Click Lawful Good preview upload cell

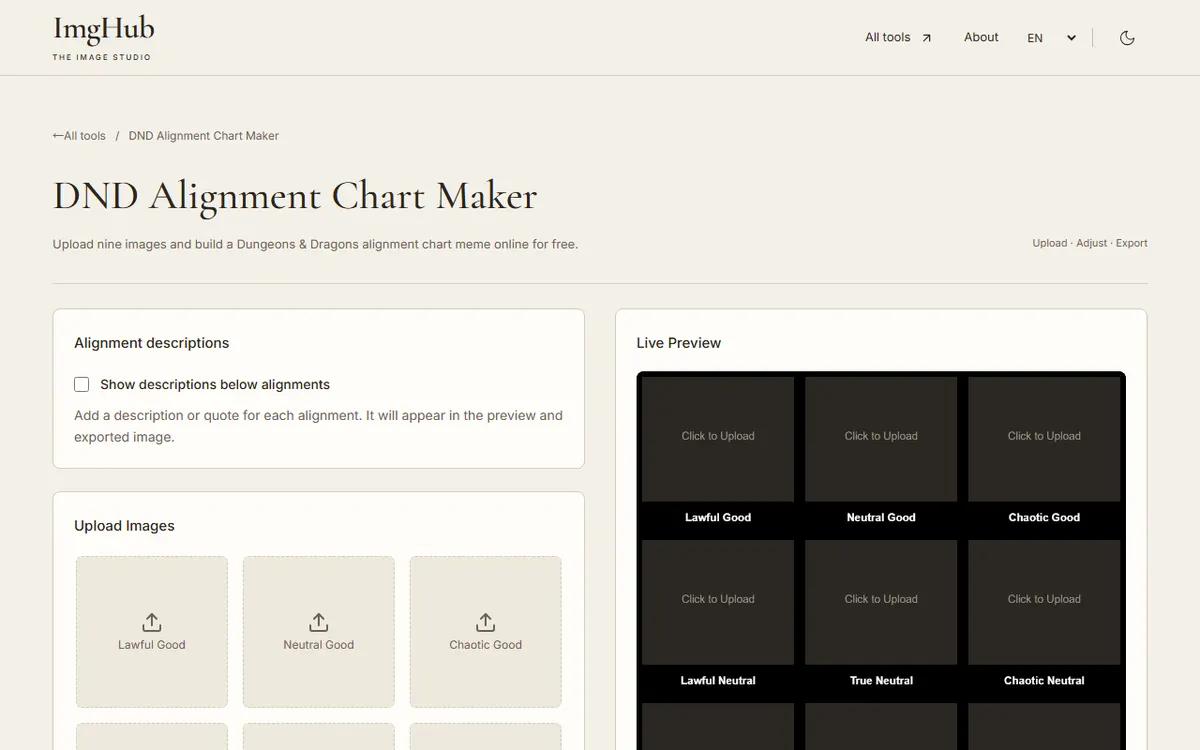coord(718,439)
